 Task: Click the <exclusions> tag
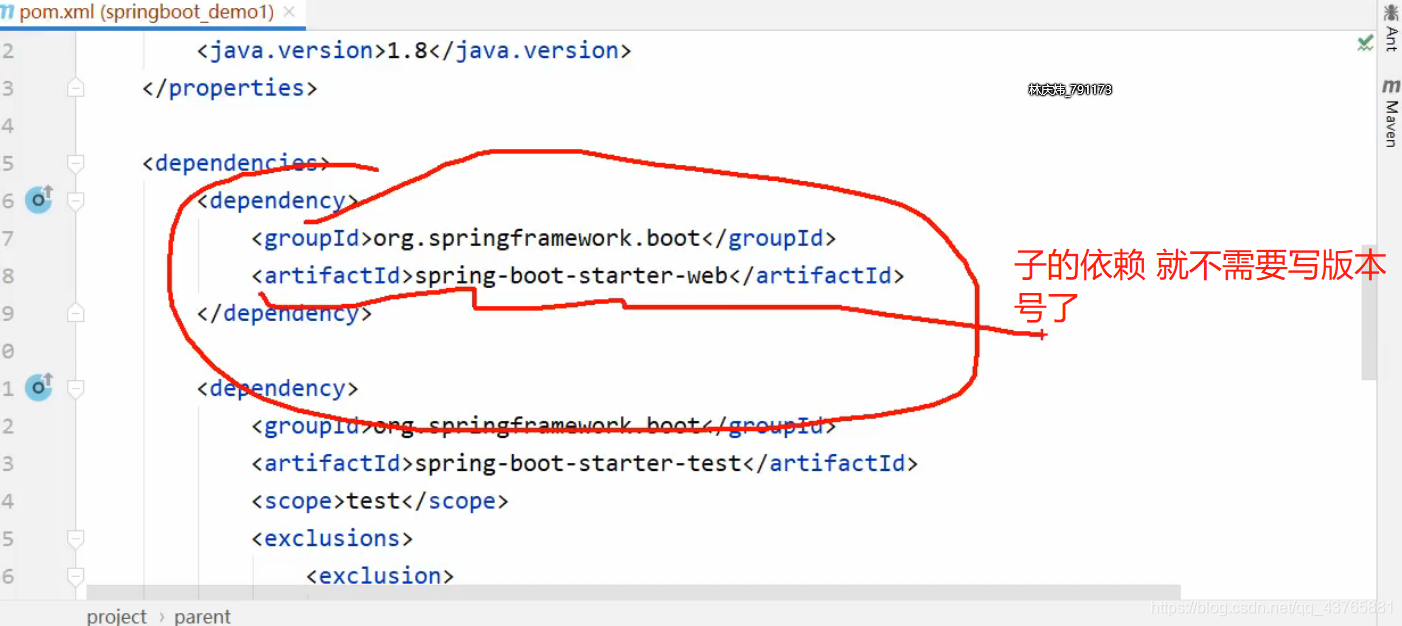[332, 538]
